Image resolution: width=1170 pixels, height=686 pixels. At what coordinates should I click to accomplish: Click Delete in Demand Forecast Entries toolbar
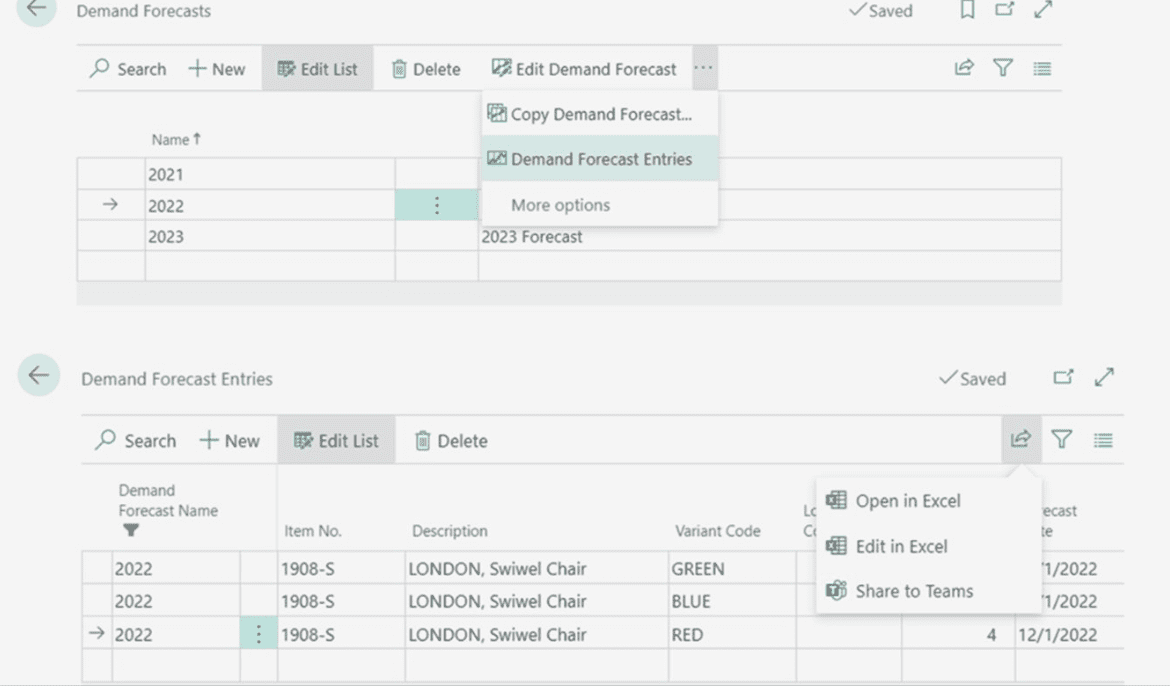tap(451, 441)
